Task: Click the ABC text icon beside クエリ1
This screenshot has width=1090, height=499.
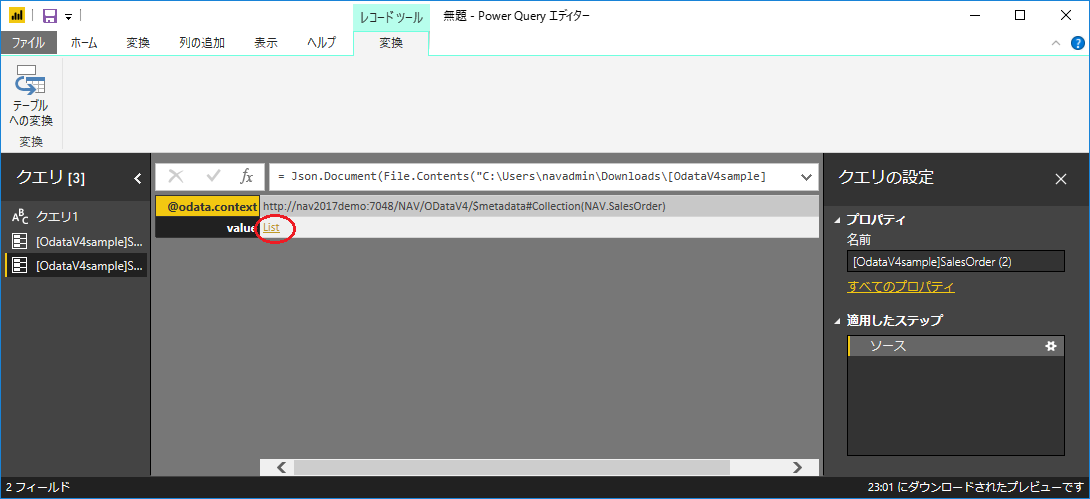Action: [21, 216]
